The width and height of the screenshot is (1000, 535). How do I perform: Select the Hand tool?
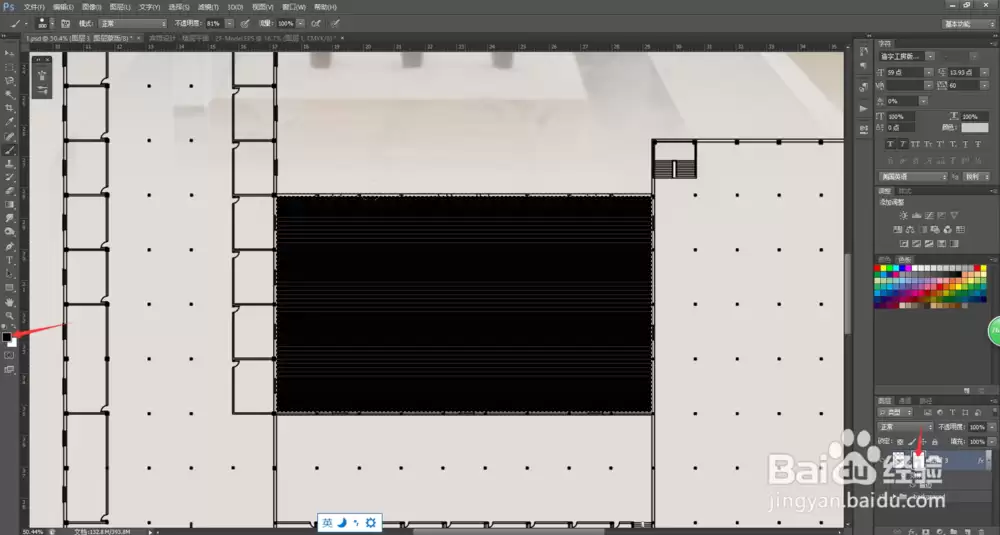pyautogui.click(x=9, y=302)
